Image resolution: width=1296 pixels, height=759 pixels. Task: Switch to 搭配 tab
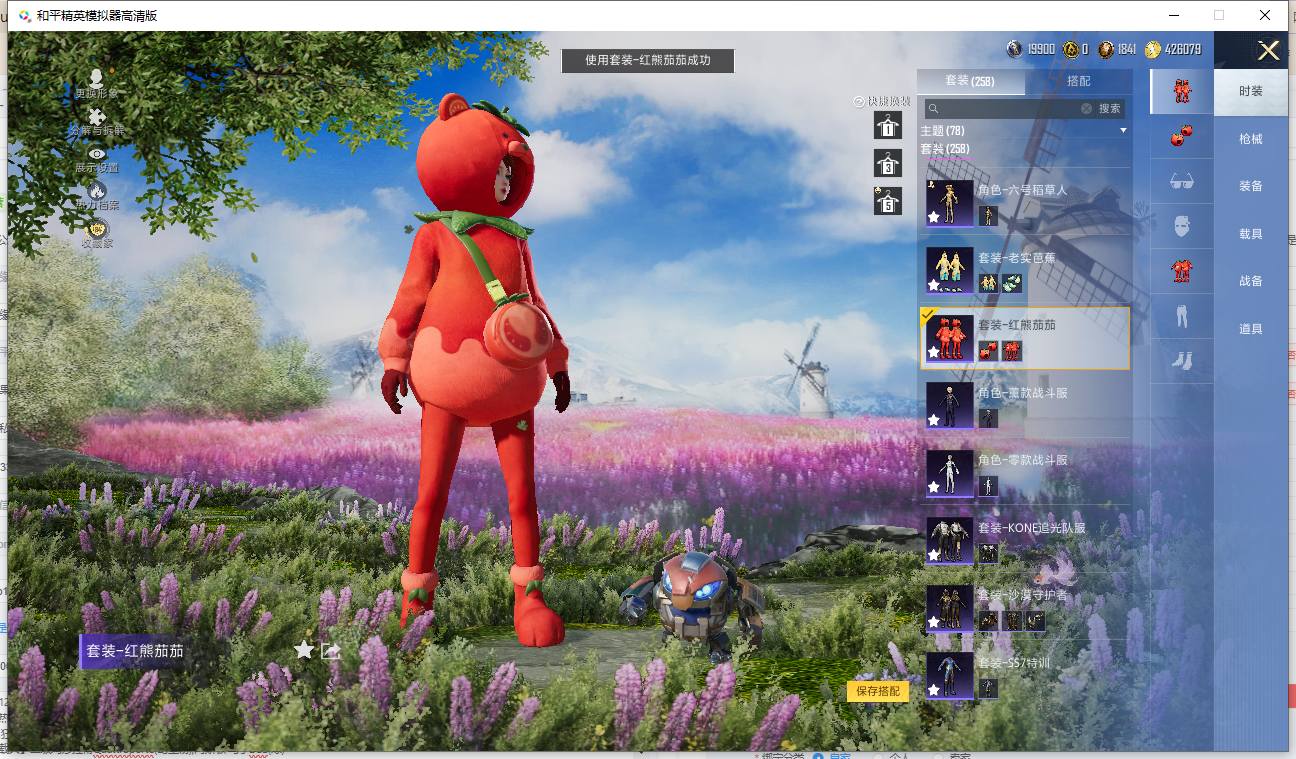(x=1079, y=81)
